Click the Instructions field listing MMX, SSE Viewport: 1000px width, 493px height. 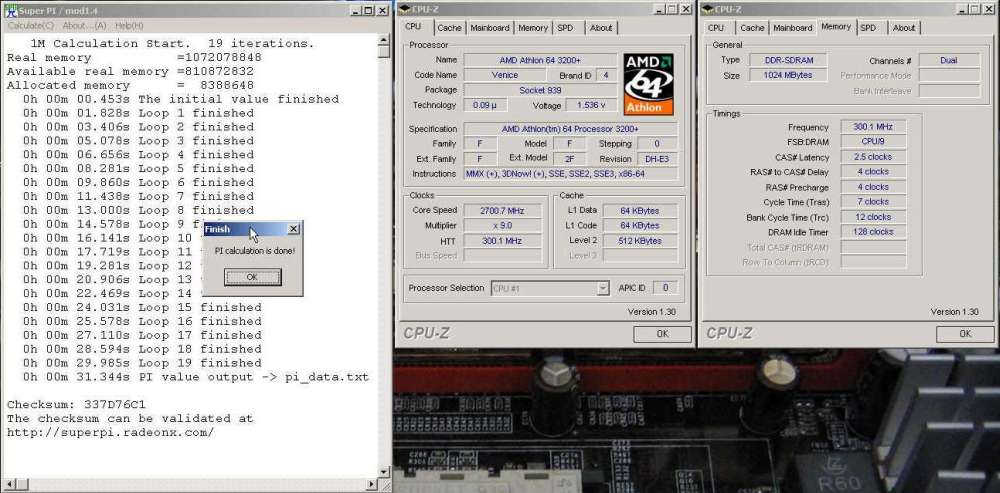click(x=571, y=174)
